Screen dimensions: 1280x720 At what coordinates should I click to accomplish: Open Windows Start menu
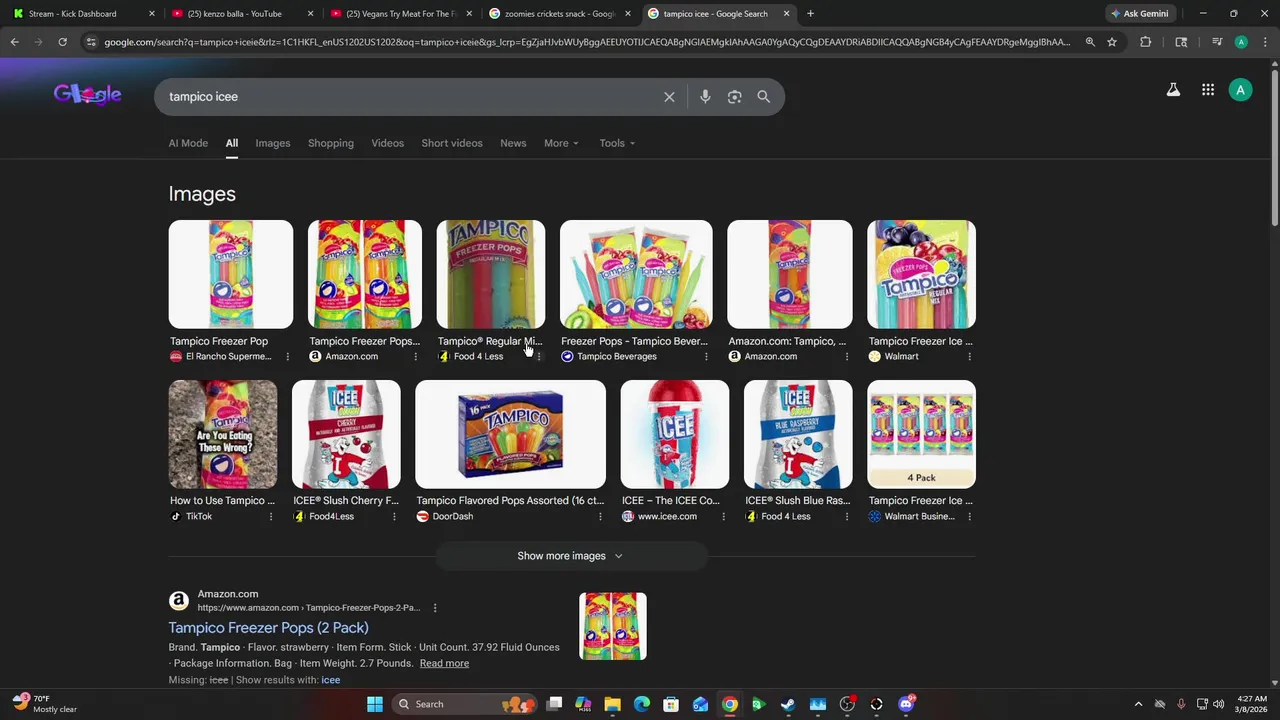click(x=375, y=704)
